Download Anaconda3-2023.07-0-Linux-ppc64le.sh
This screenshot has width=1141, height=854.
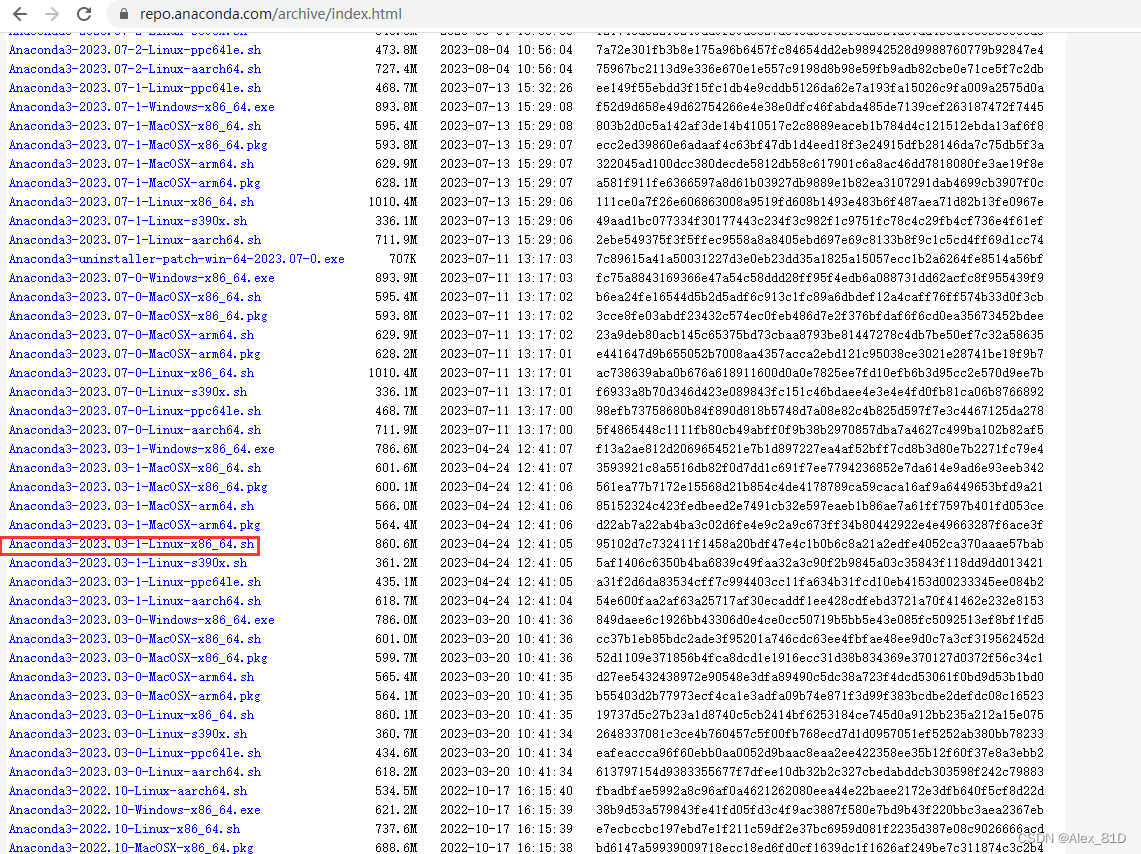click(x=135, y=411)
